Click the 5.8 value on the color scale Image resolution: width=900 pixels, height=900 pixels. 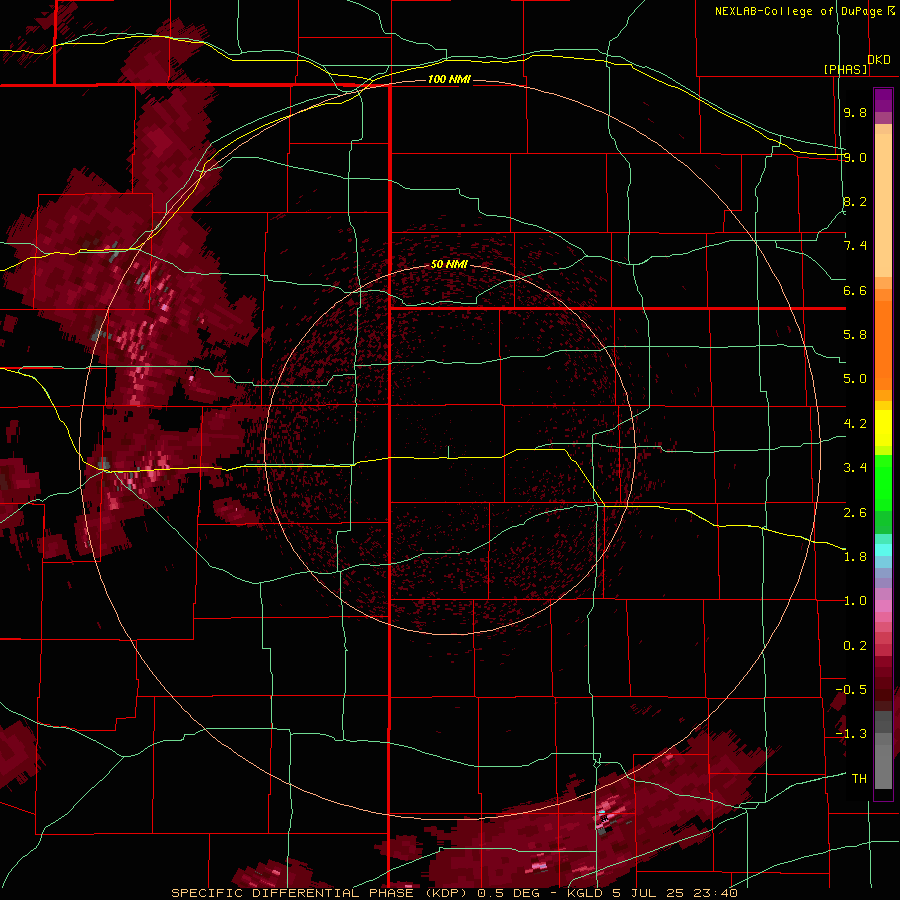pos(855,335)
